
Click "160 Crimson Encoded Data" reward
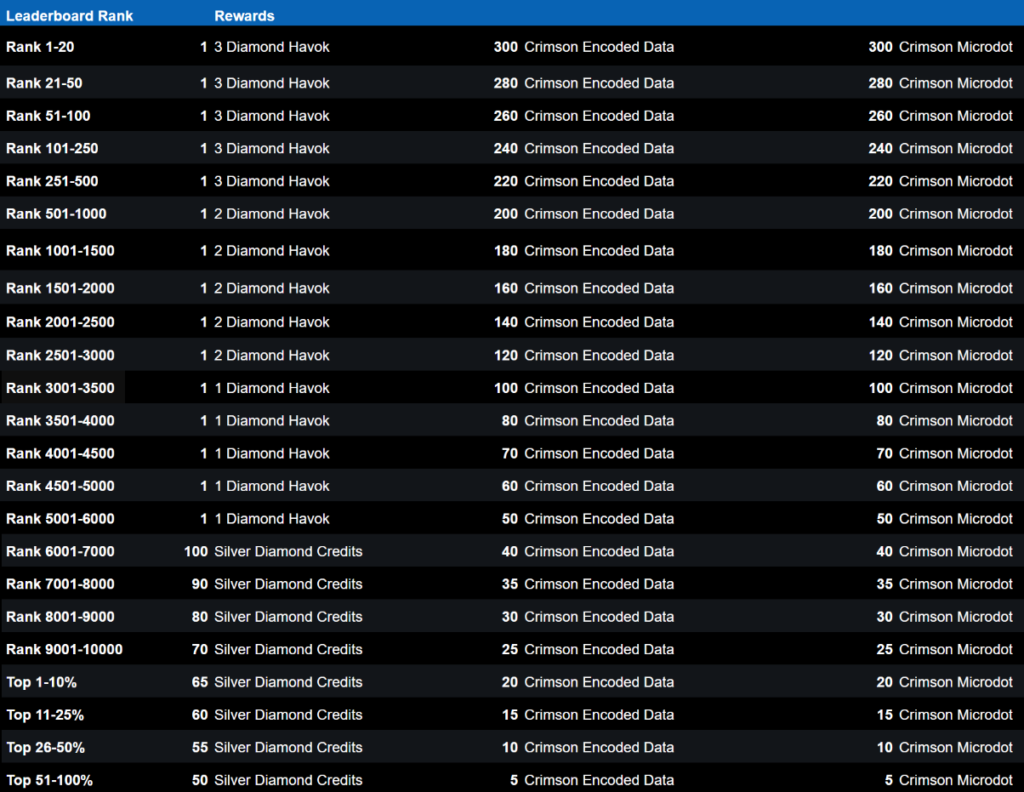point(584,289)
